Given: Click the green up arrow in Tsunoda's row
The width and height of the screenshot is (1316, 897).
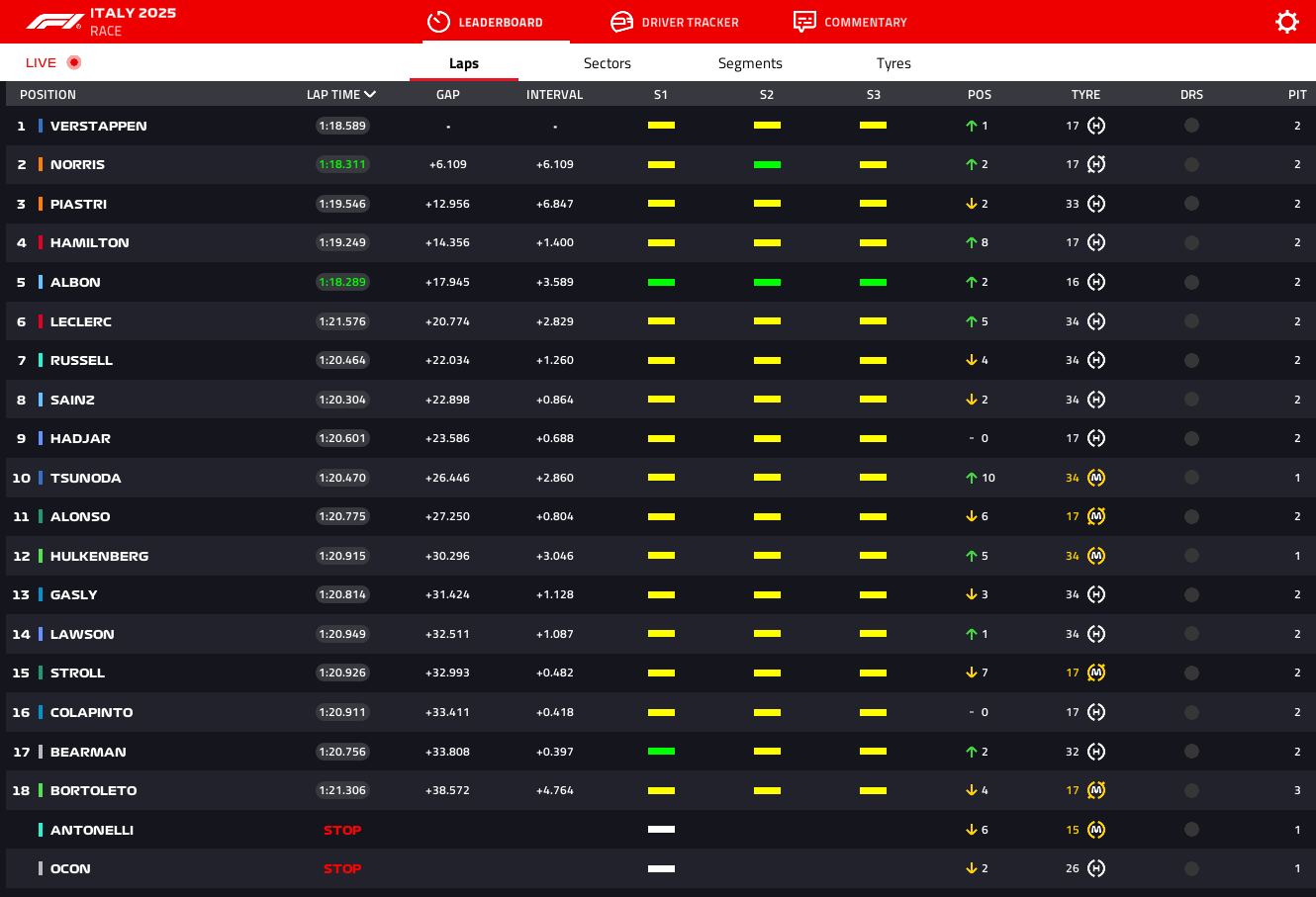Looking at the screenshot, I should (x=972, y=478).
